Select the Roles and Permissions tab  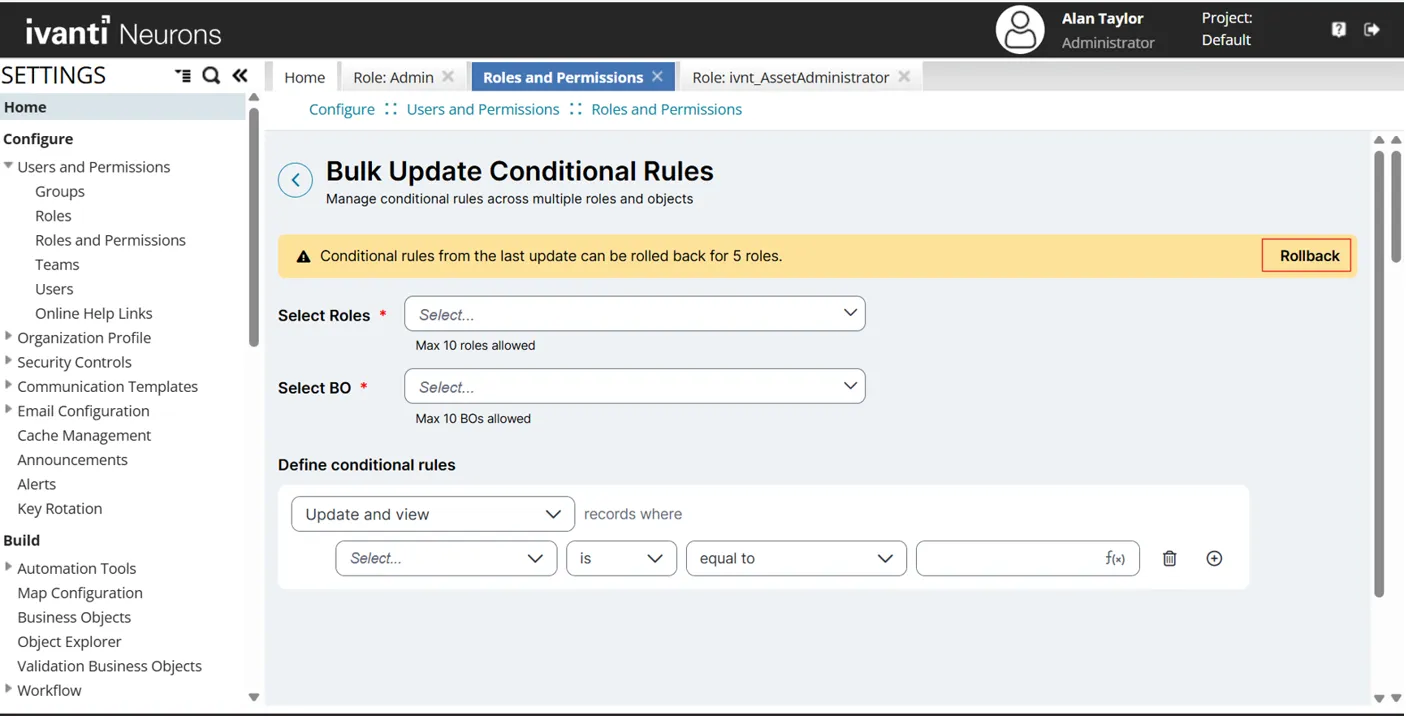(x=563, y=77)
